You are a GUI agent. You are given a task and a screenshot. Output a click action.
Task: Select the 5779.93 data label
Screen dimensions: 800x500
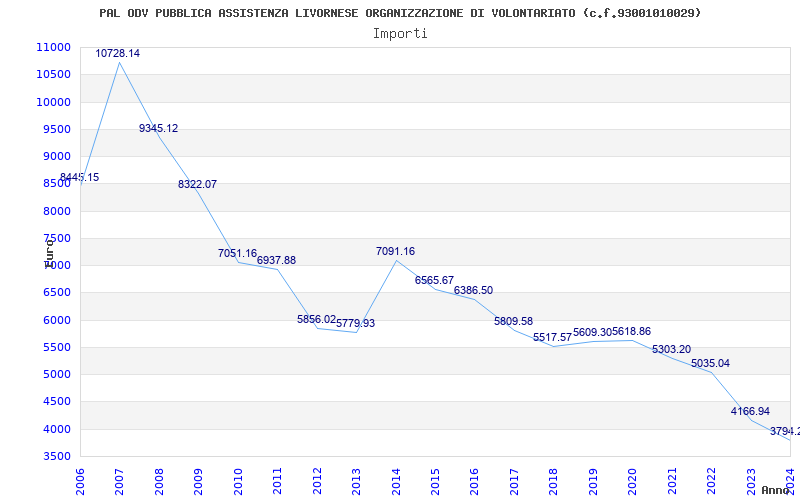(x=356, y=323)
